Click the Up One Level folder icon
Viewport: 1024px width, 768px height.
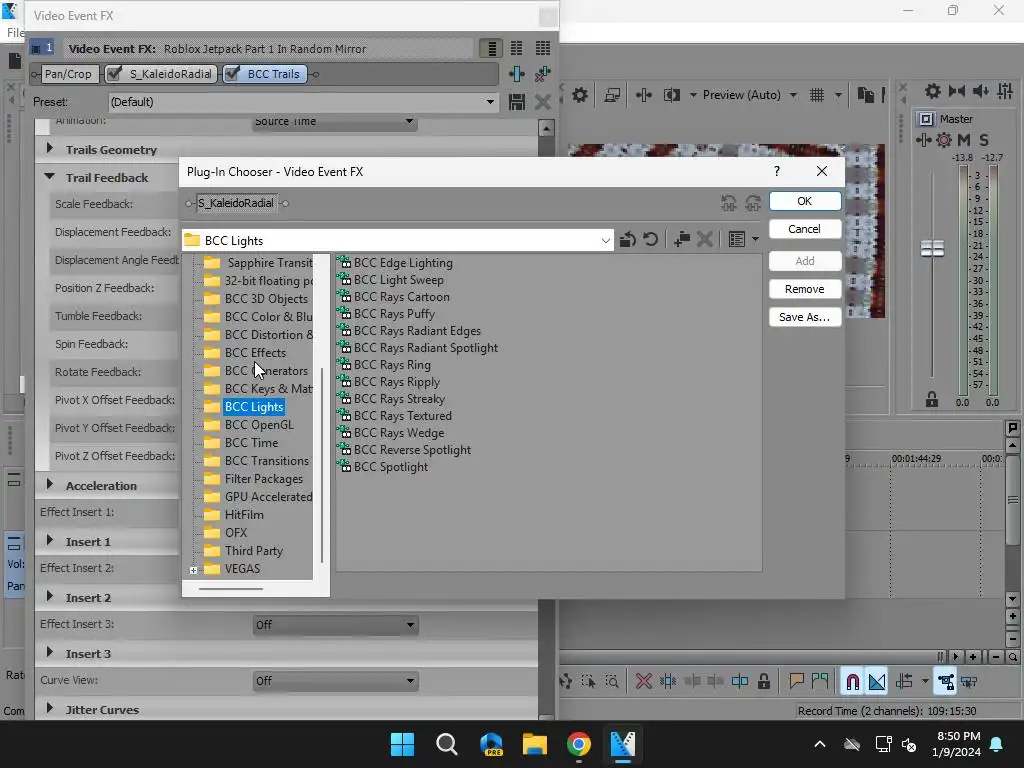tap(628, 240)
